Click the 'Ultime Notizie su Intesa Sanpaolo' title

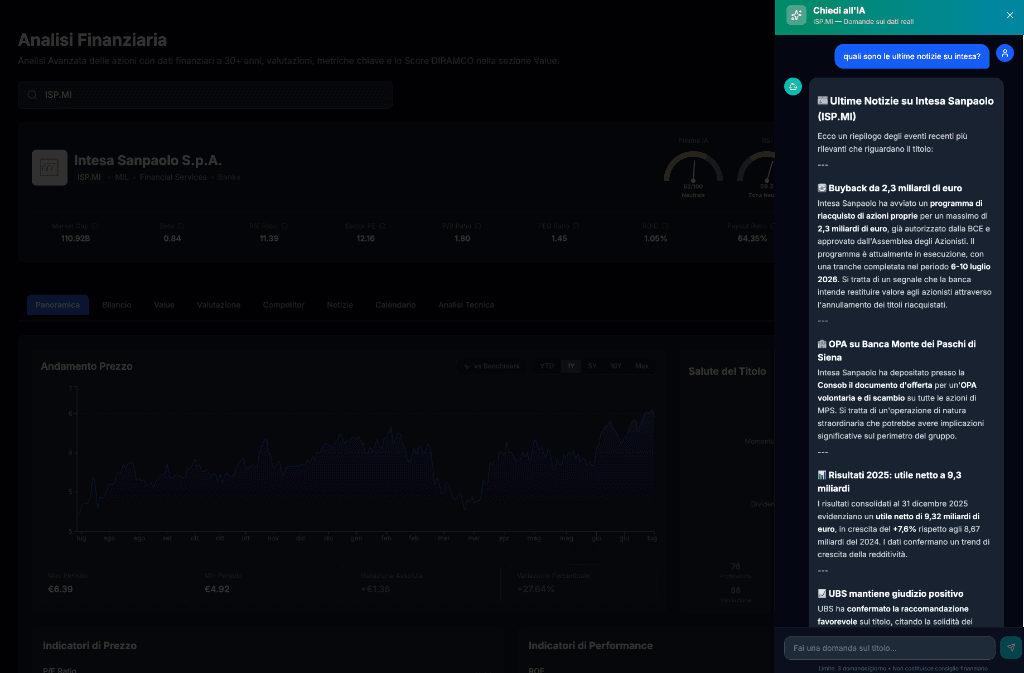pyautogui.click(x=906, y=108)
